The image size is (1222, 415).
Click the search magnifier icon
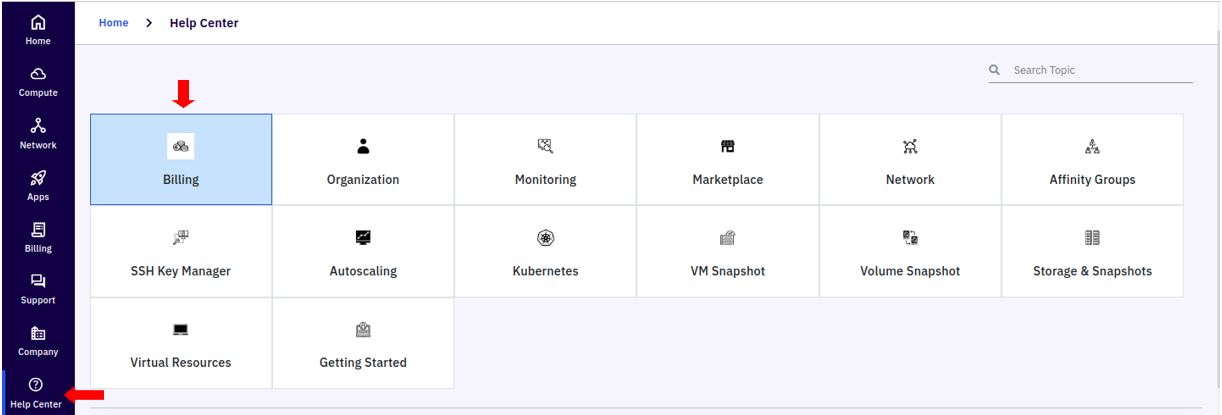pyautogui.click(x=995, y=70)
